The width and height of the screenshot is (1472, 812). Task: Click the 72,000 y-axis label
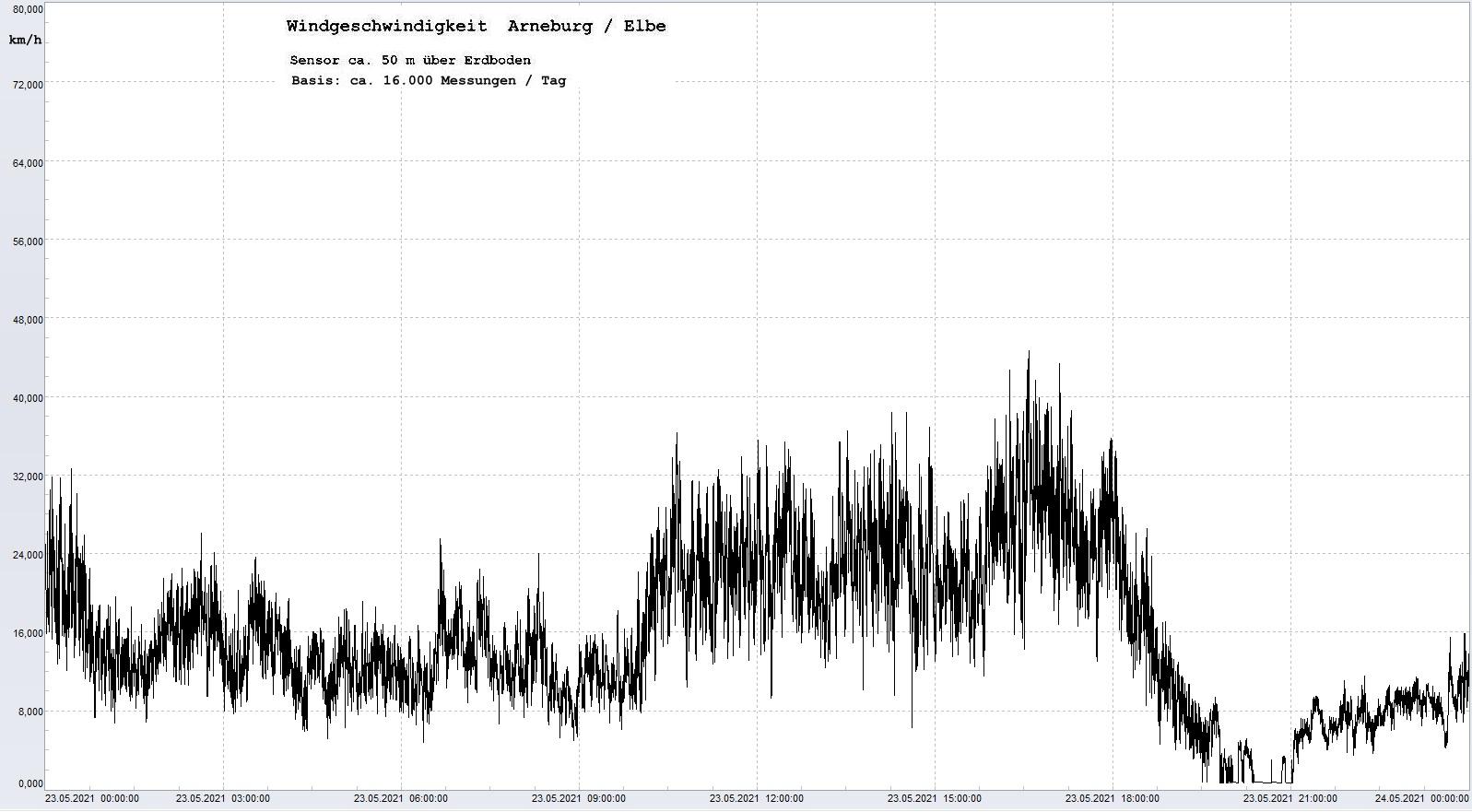28,85
